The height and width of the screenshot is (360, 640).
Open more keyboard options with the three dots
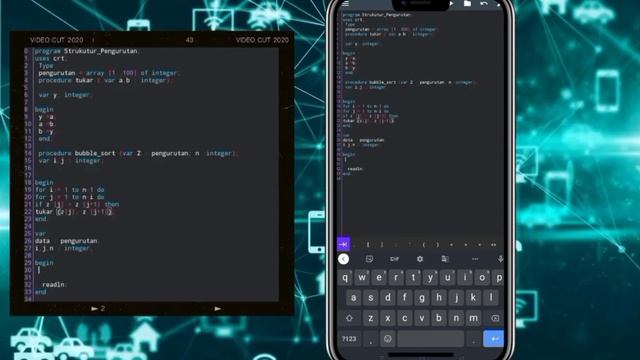(475, 259)
